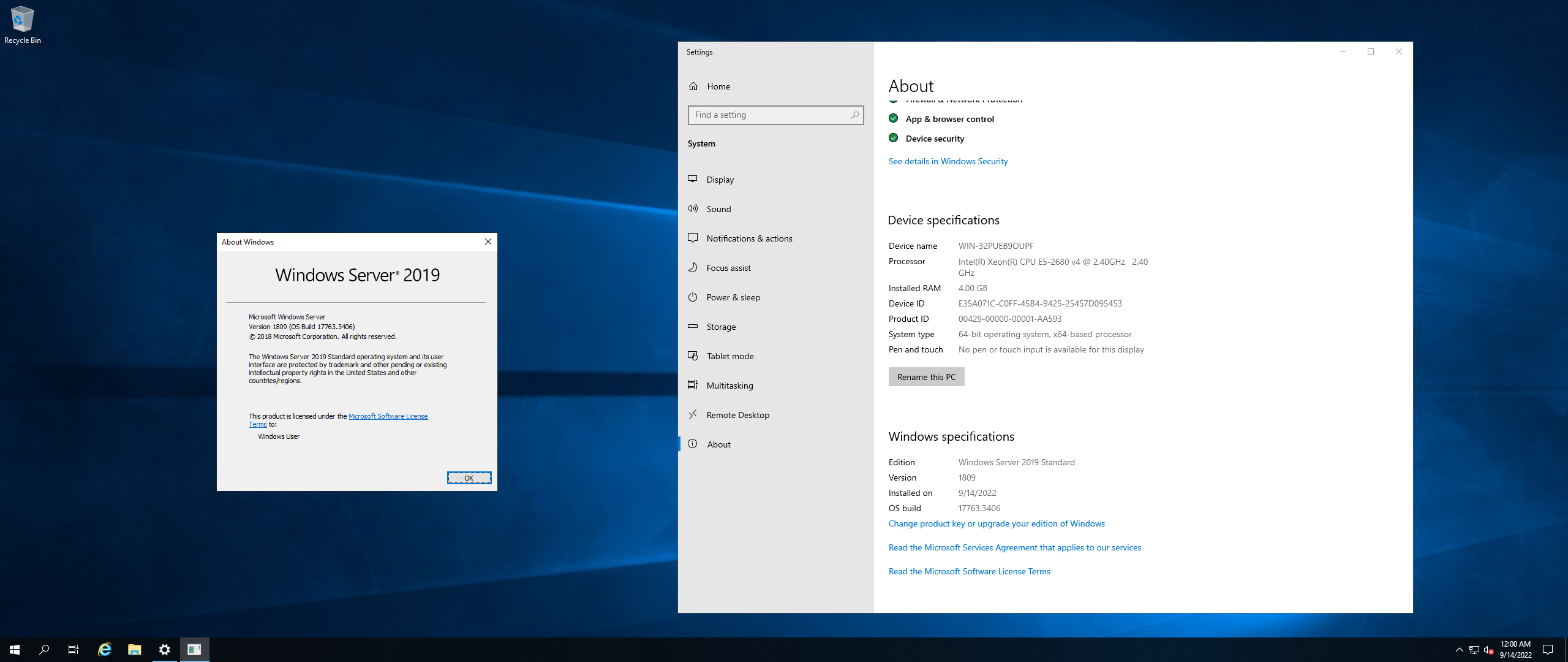
Task: Open the Windows Start menu
Action: 15,650
